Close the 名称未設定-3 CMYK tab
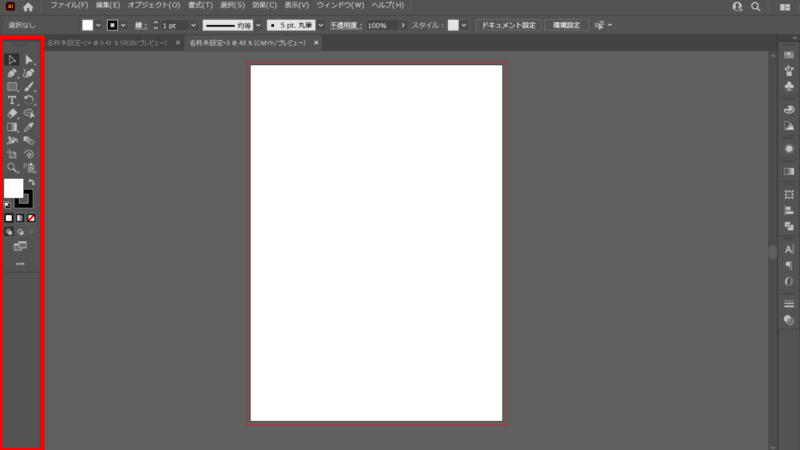This screenshot has width=800, height=450. coord(316,43)
